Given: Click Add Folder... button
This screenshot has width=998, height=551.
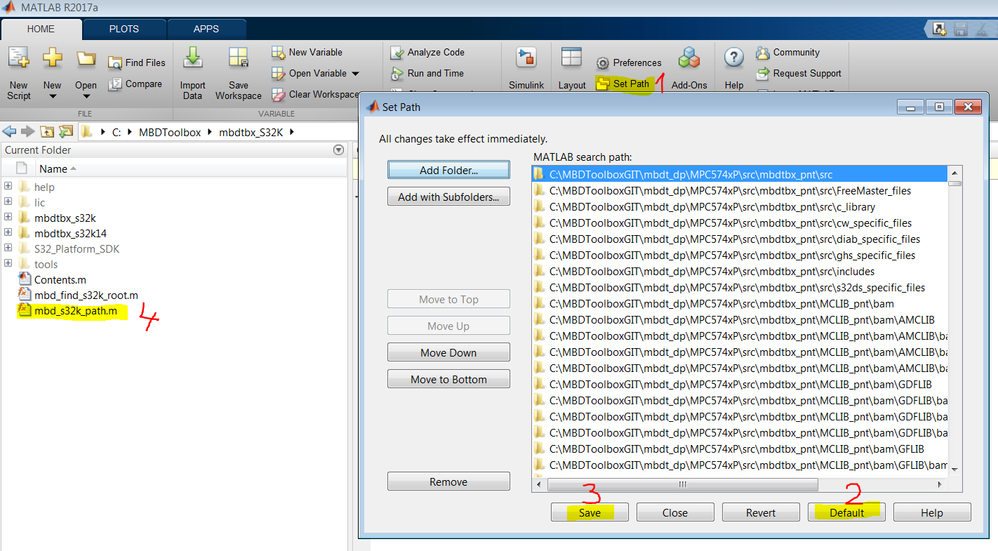Looking at the screenshot, I should point(449,170).
